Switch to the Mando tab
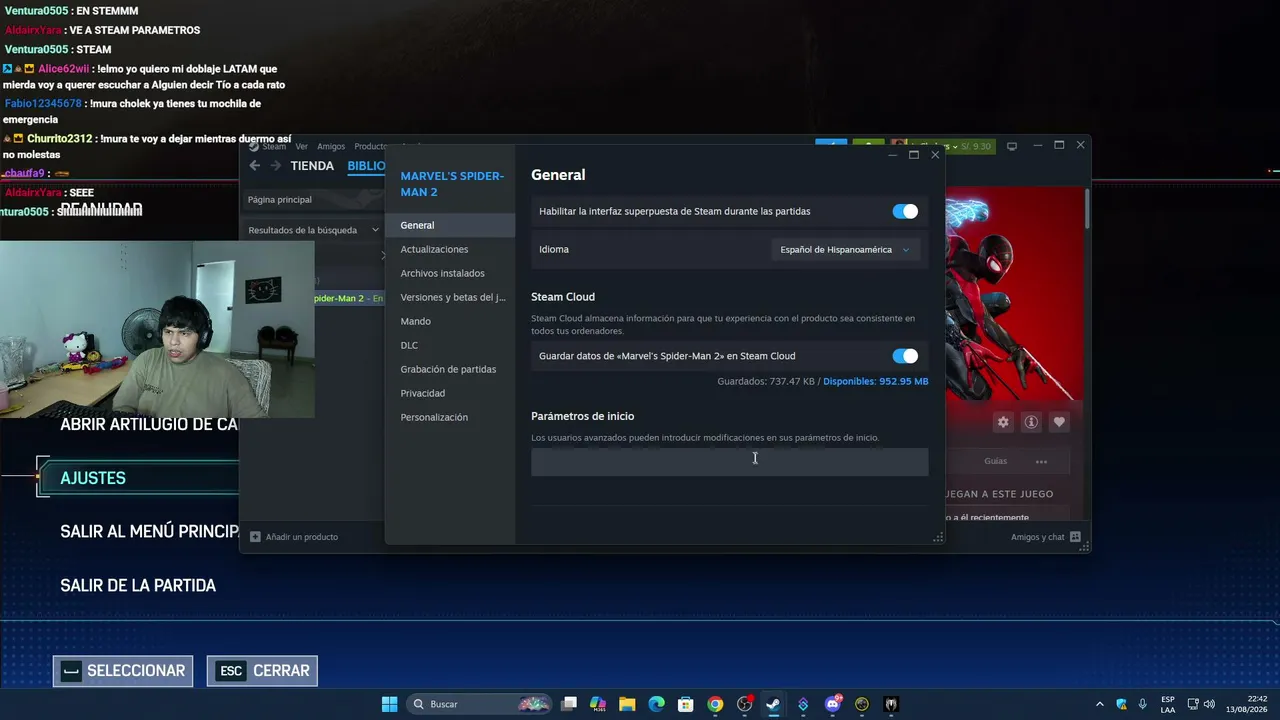The image size is (1280, 720). [x=416, y=321]
